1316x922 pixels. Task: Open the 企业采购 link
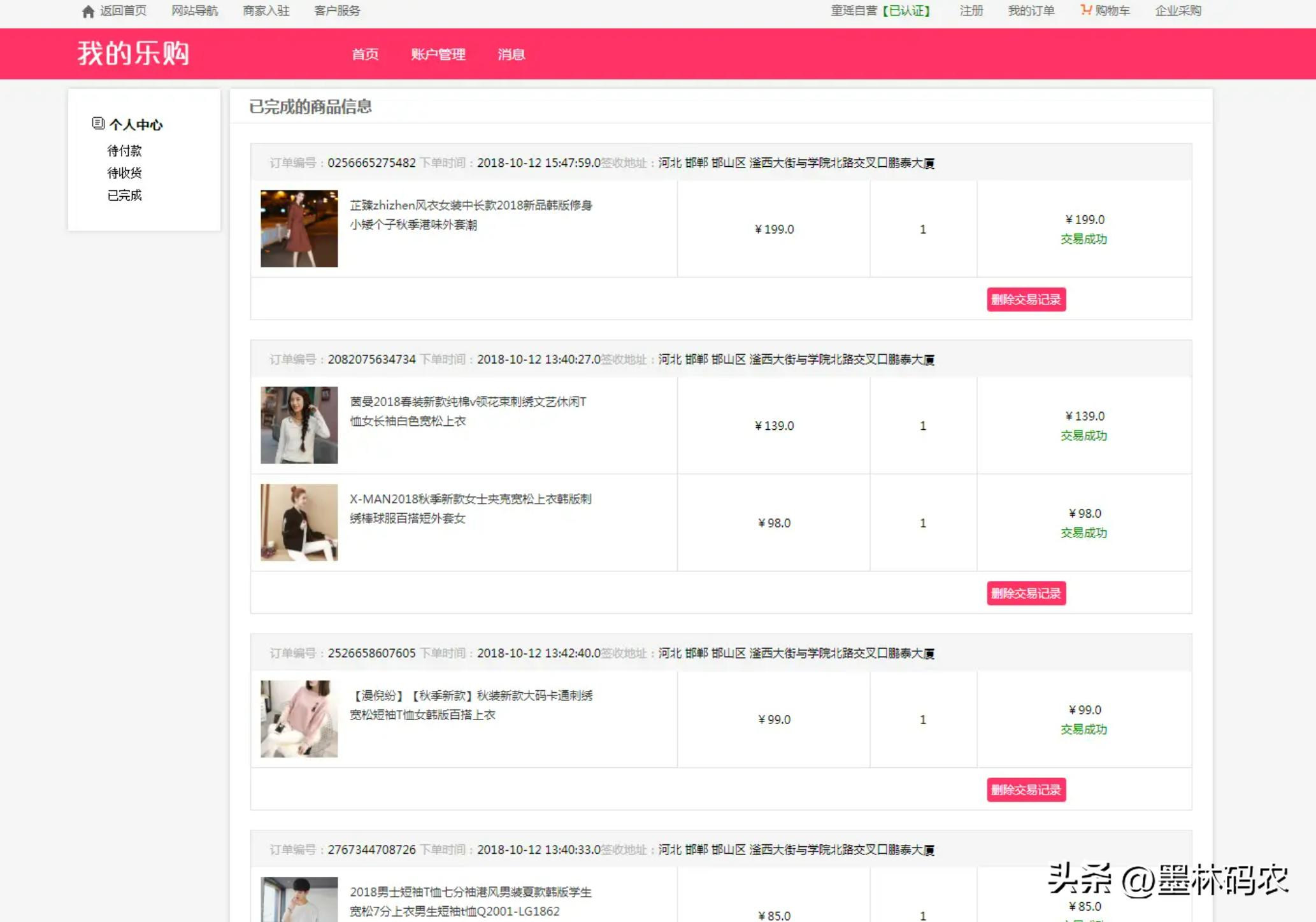click(1178, 11)
